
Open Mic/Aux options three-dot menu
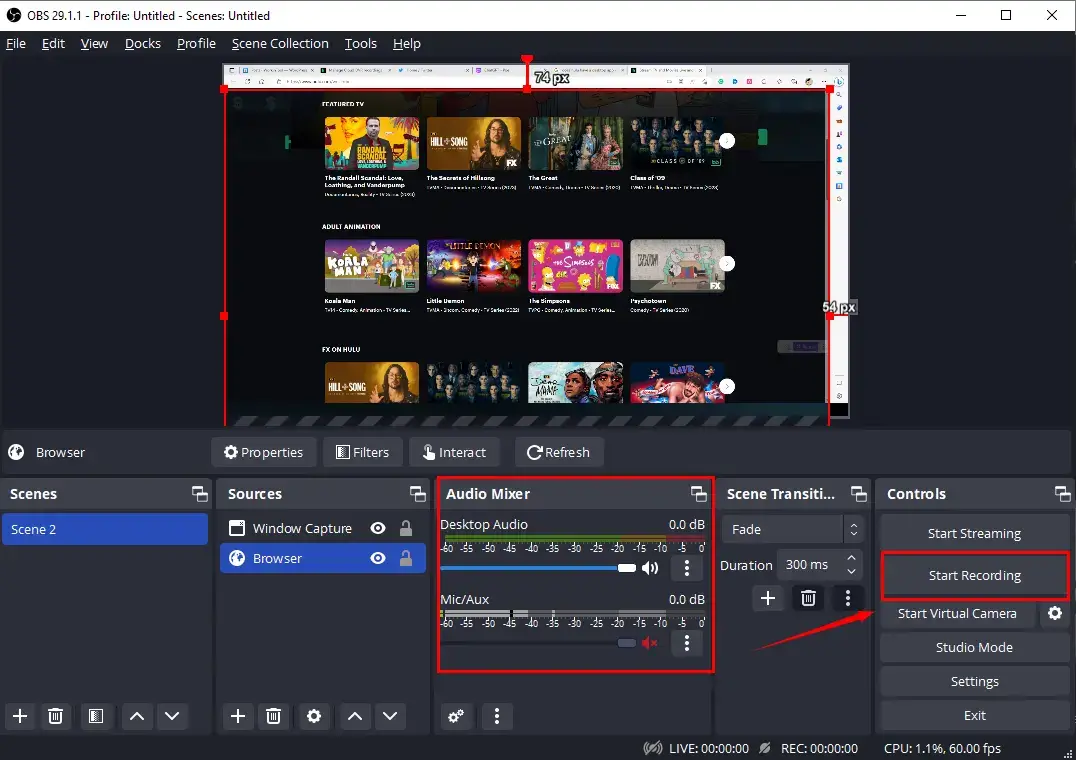tap(687, 643)
